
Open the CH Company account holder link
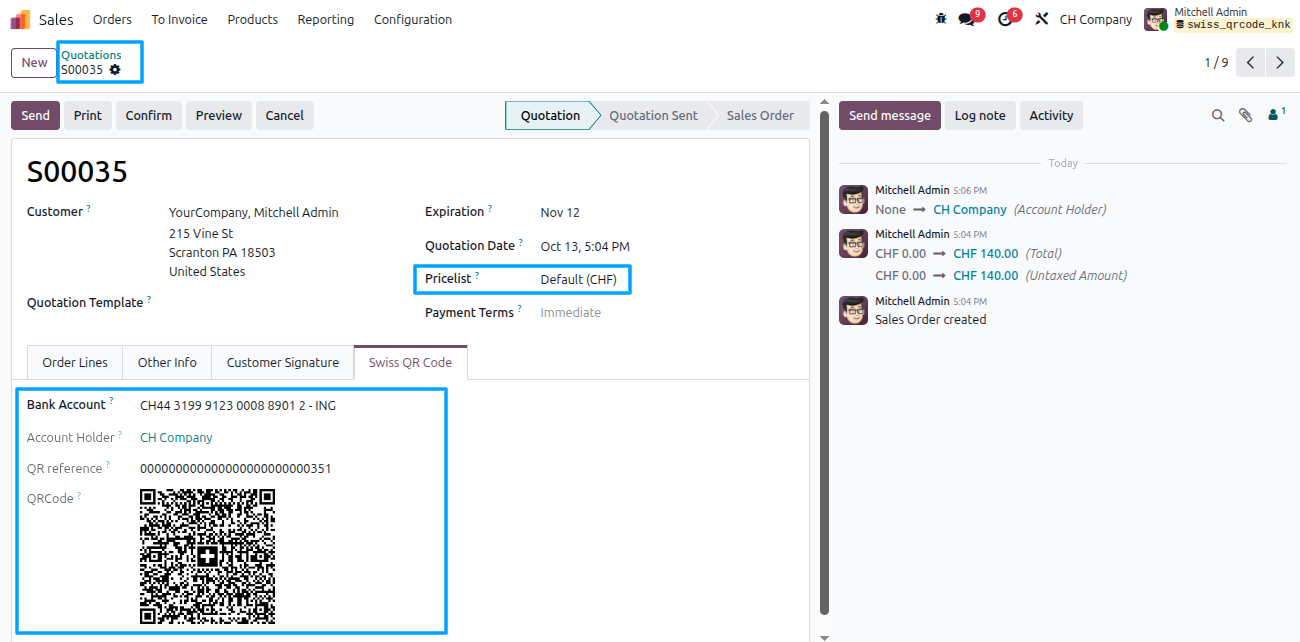(176, 438)
